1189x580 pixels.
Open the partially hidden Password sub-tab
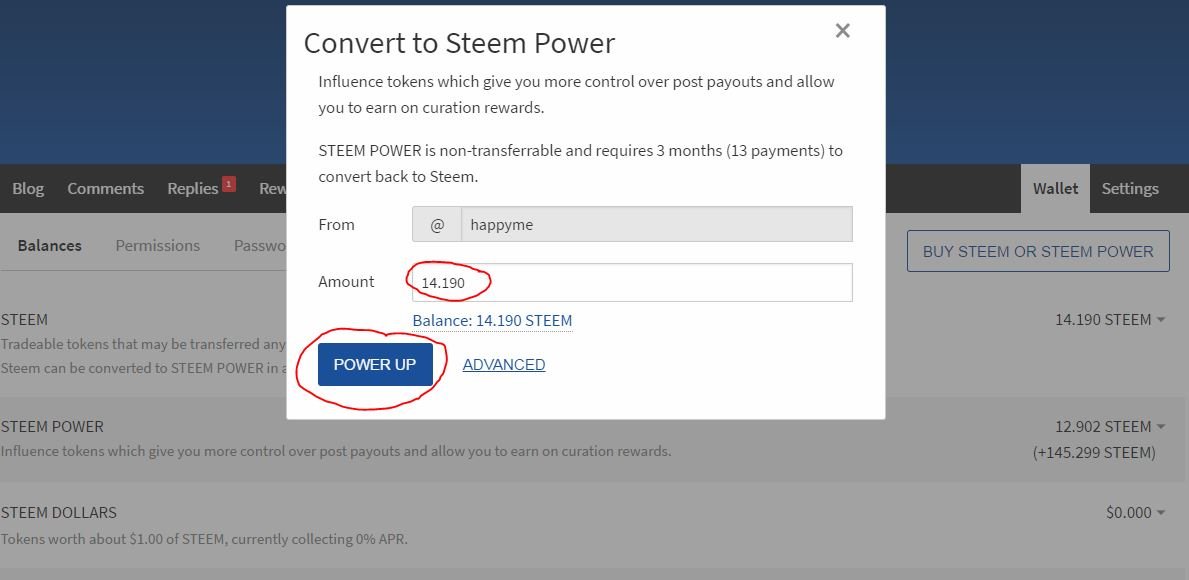[260, 246]
